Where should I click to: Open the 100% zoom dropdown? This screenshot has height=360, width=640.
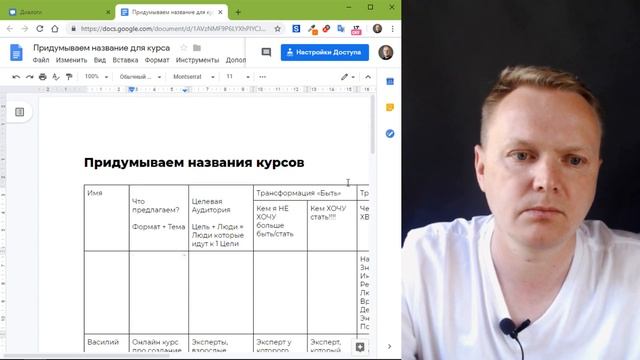click(x=96, y=77)
